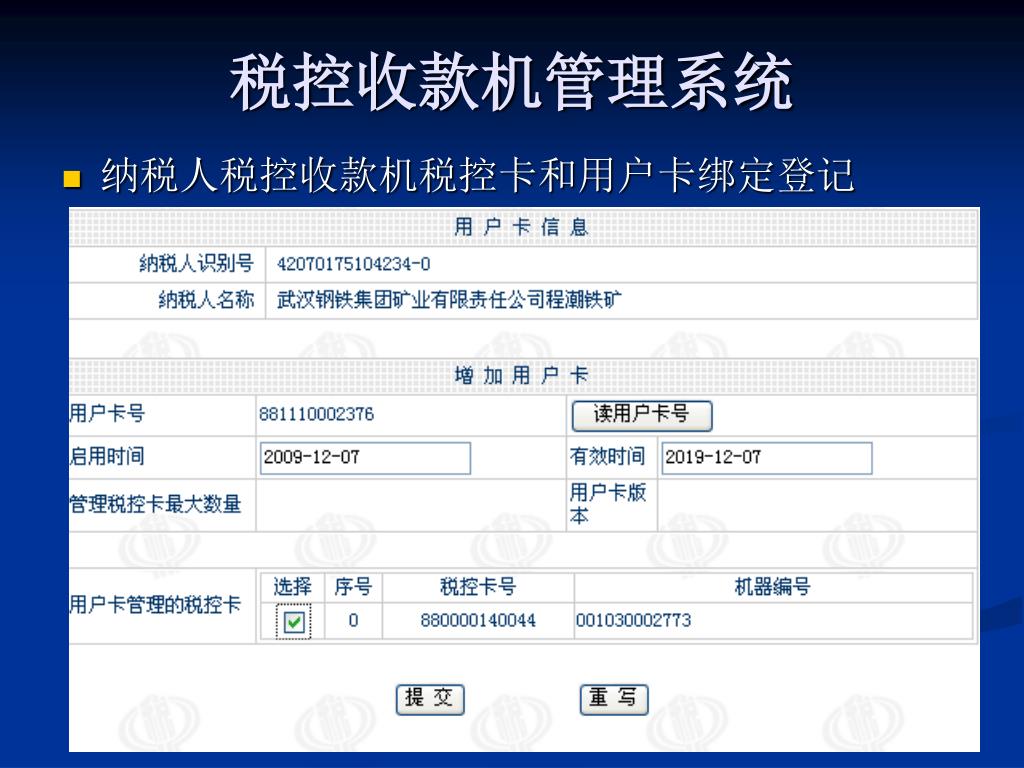Reset the form with 重写 button
Image resolution: width=1024 pixels, height=768 pixels.
pos(614,699)
